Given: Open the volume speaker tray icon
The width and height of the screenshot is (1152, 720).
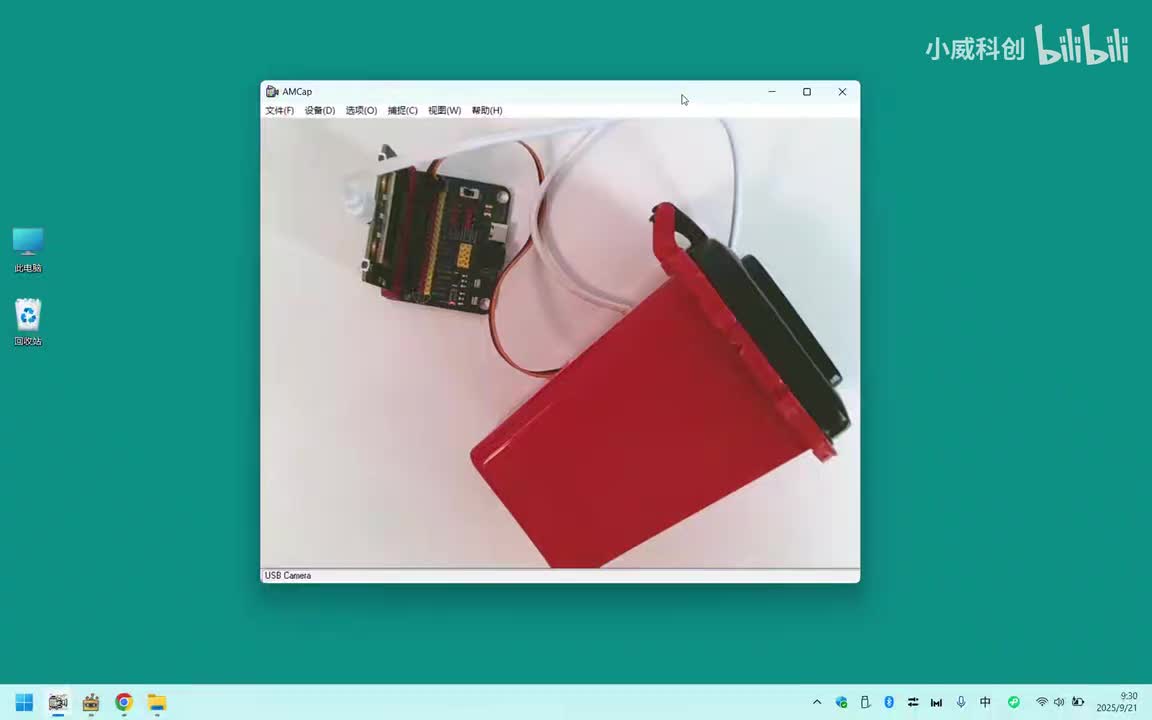Looking at the screenshot, I should (1059, 702).
